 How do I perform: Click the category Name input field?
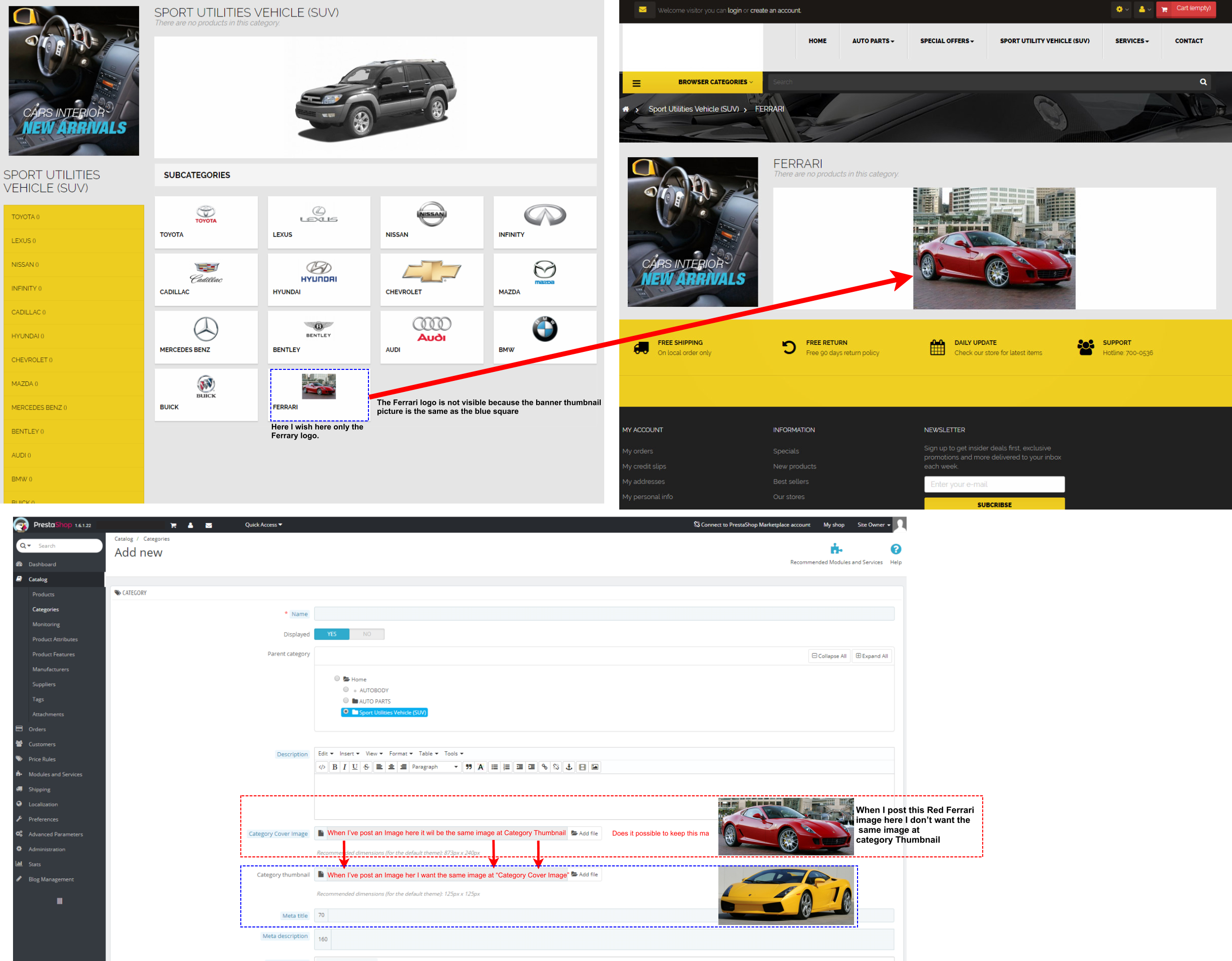click(604, 614)
